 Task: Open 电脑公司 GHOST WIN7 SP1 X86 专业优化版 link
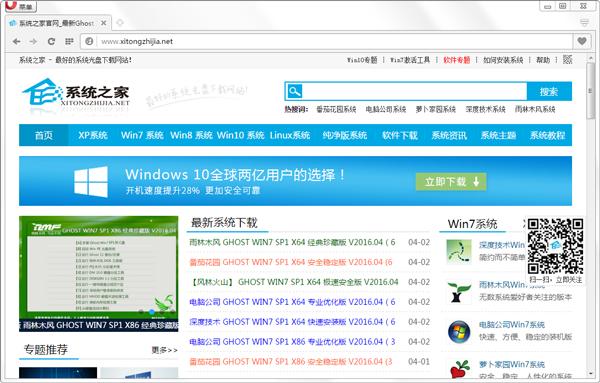292,342
